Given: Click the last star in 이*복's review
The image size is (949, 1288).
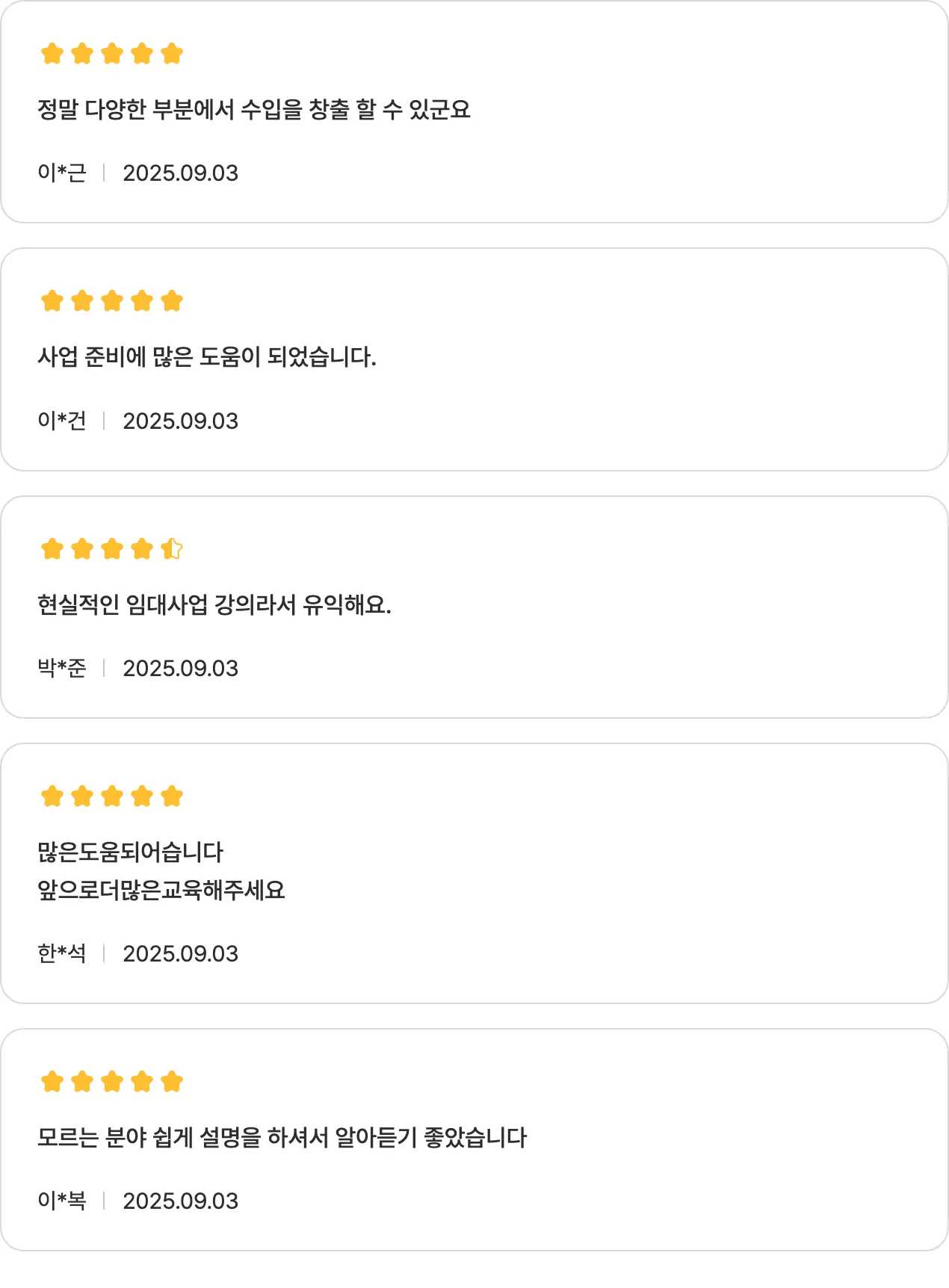Looking at the screenshot, I should point(172,1081).
